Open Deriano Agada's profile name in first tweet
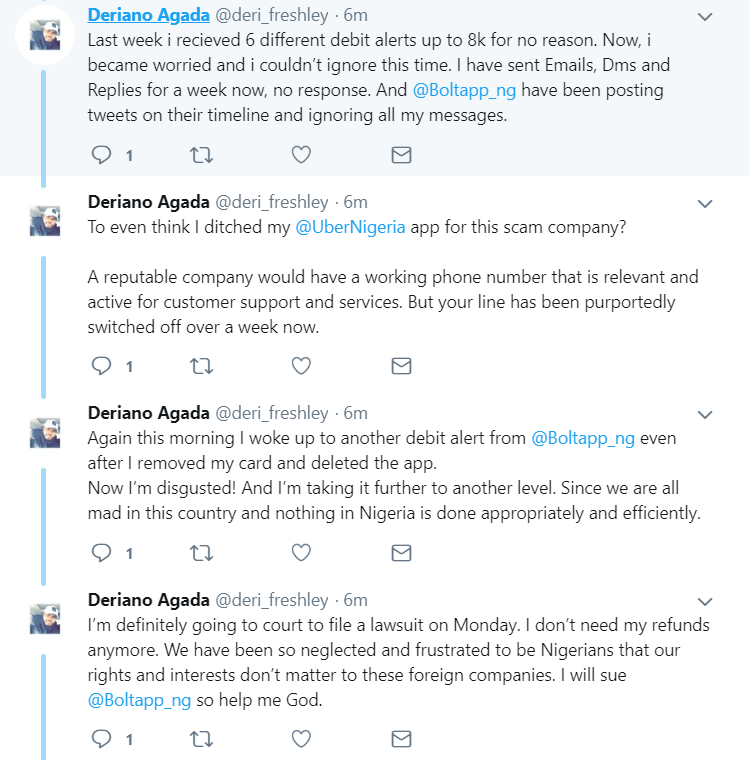This screenshot has height=760, width=749. pos(148,16)
